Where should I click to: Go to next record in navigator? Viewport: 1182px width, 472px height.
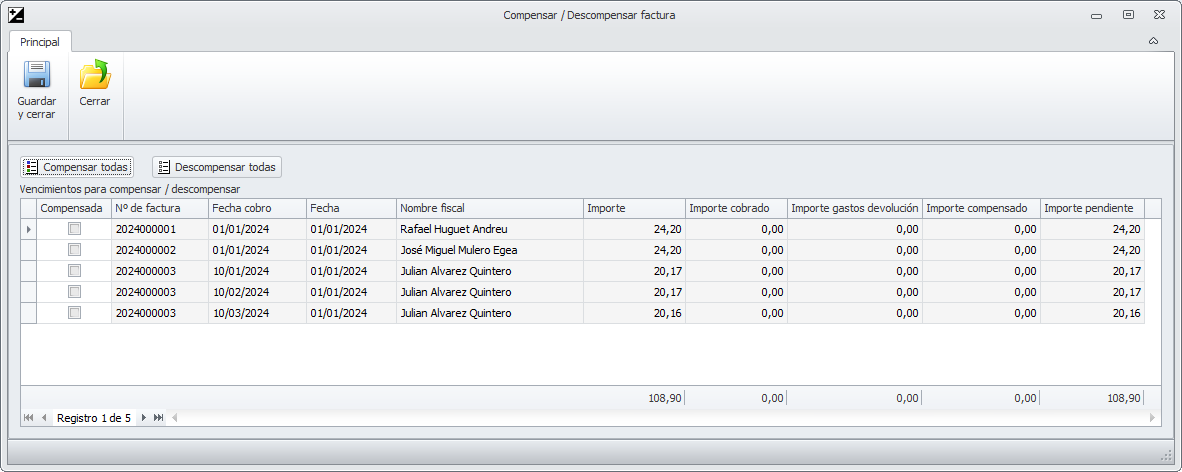tap(144, 417)
